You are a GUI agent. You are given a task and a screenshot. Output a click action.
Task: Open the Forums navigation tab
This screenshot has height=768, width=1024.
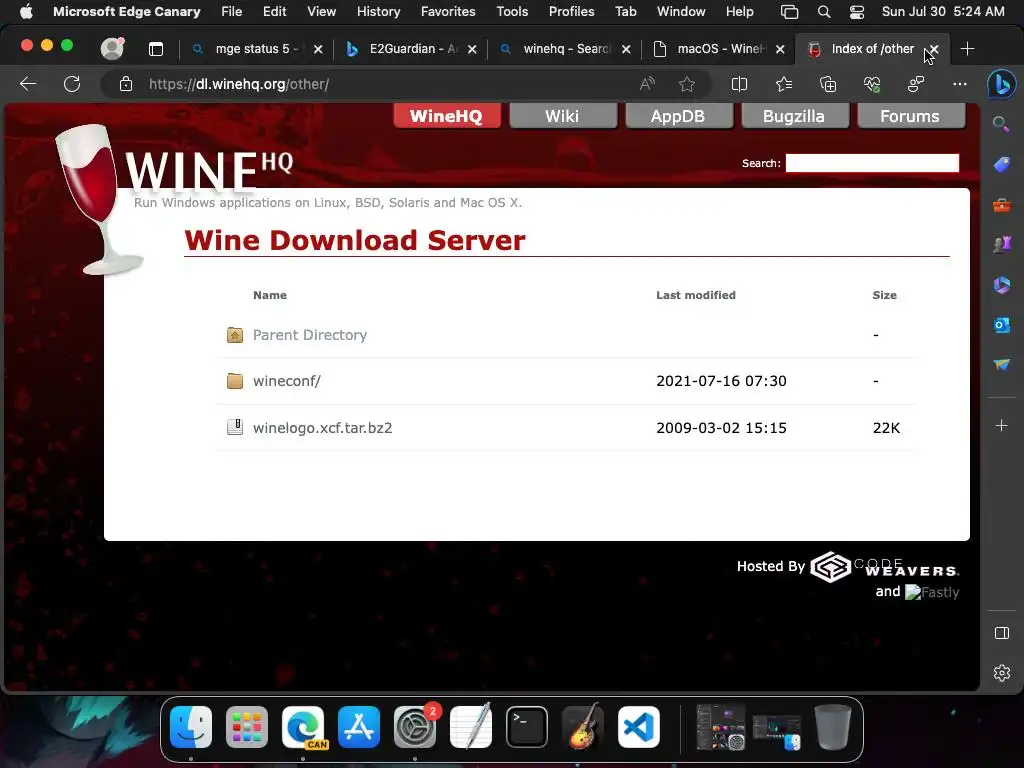910,116
